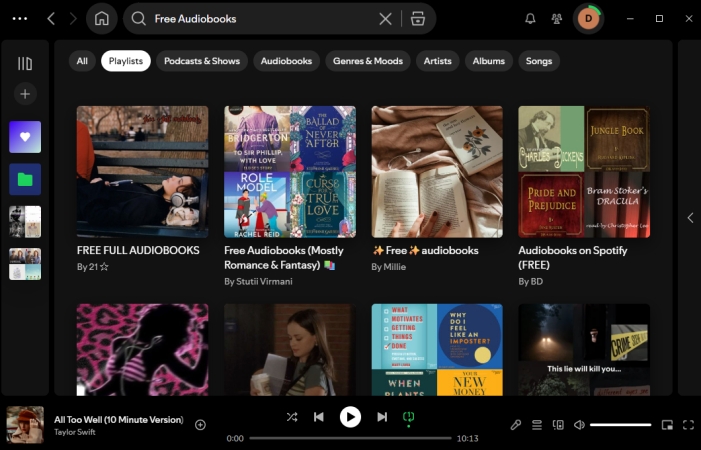Click the 10:13 track duration
Screen dimensions: 701x450
coord(468,438)
